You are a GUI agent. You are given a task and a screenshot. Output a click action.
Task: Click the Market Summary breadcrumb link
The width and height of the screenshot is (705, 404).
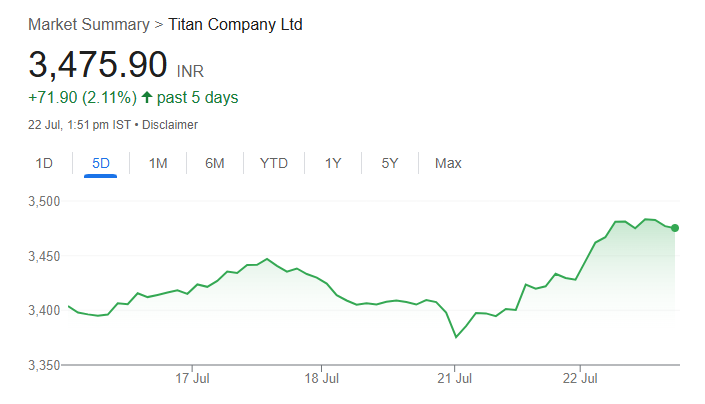click(x=85, y=24)
